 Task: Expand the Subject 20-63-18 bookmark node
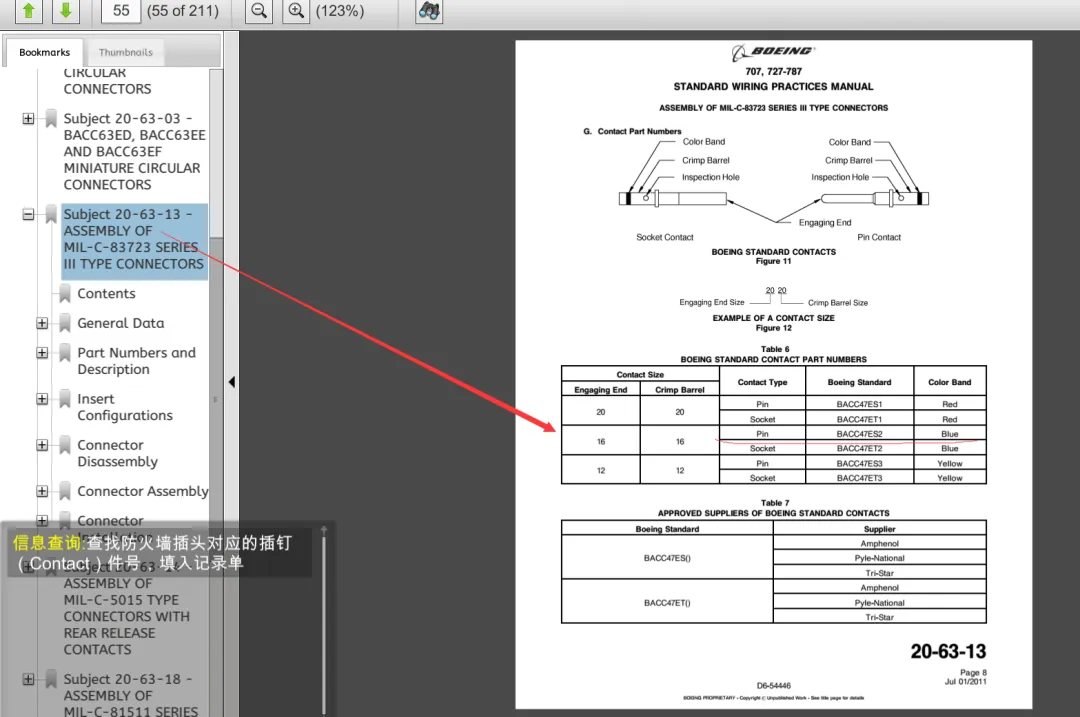(28, 679)
